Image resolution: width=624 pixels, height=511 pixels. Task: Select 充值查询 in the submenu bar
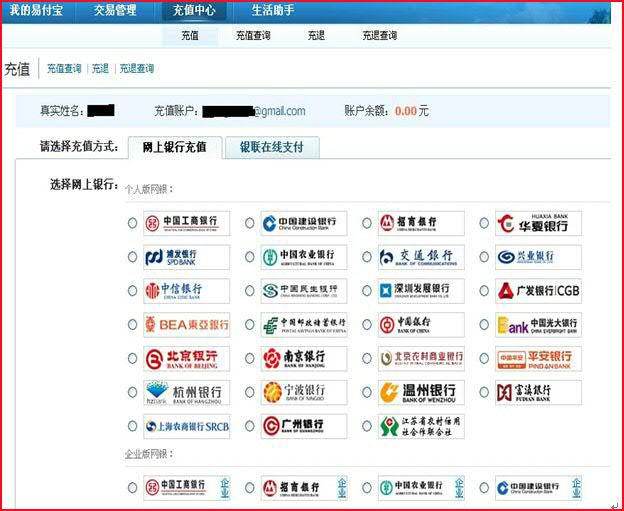[253, 36]
